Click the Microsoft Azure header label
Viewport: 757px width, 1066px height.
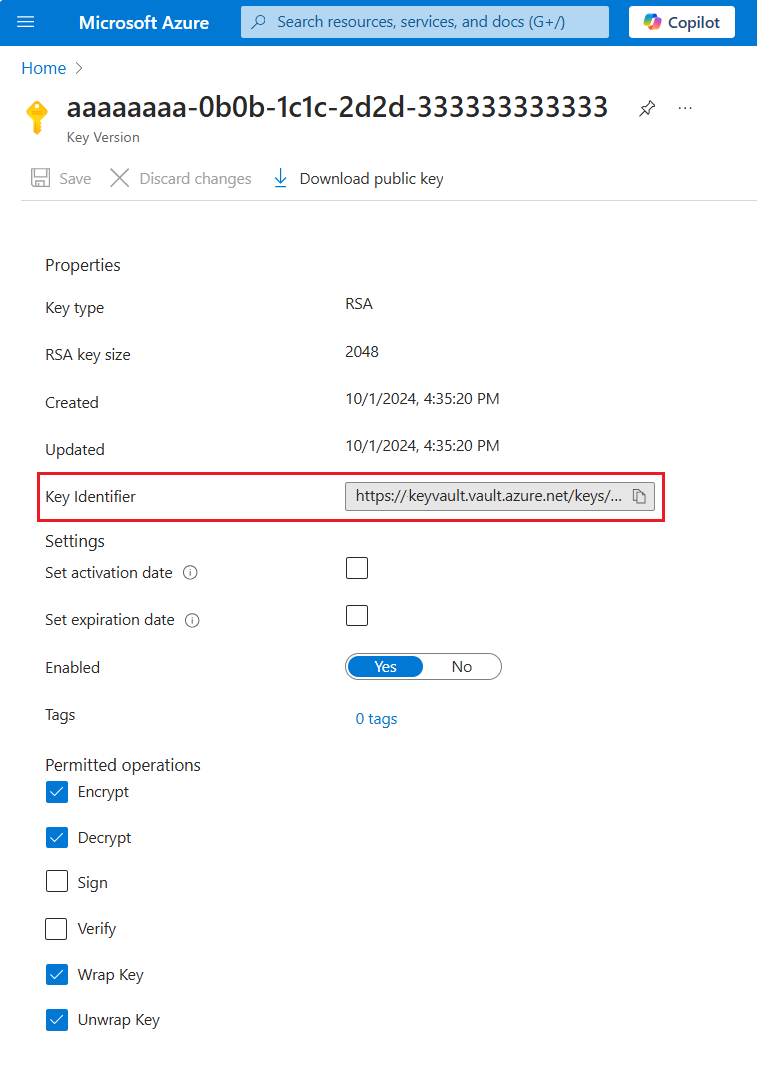pos(144,21)
